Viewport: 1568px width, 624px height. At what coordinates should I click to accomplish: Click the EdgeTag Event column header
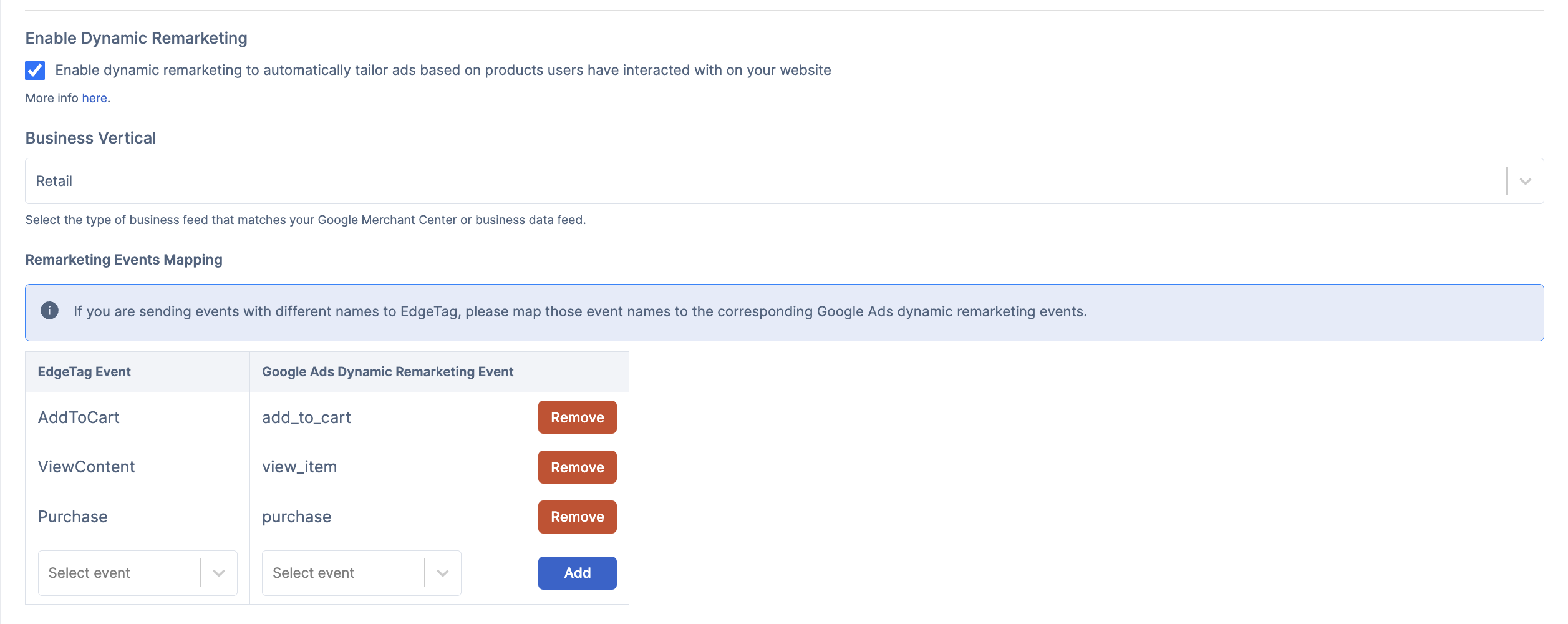[x=84, y=372]
